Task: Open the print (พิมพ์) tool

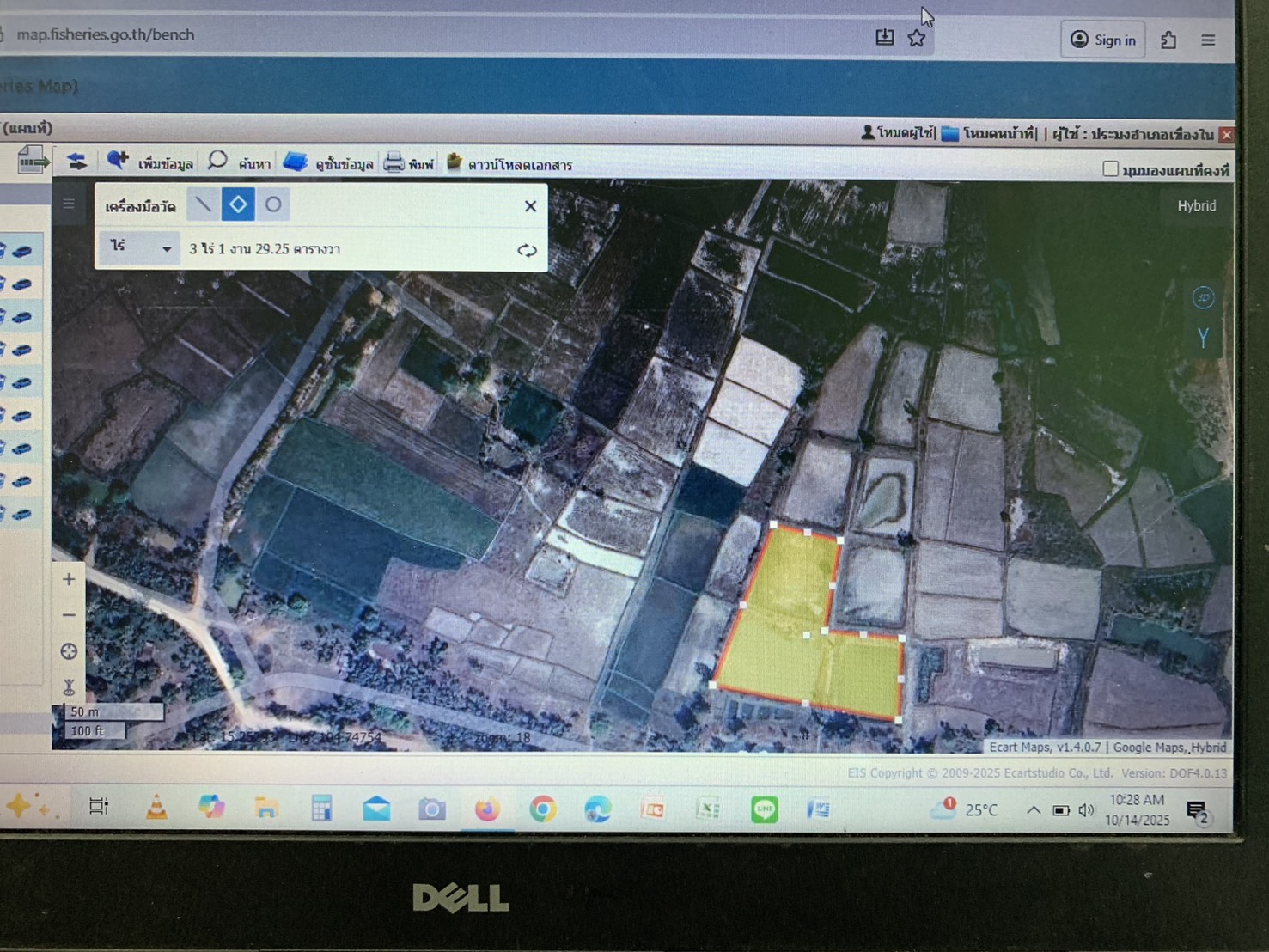Action: click(408, 163)
